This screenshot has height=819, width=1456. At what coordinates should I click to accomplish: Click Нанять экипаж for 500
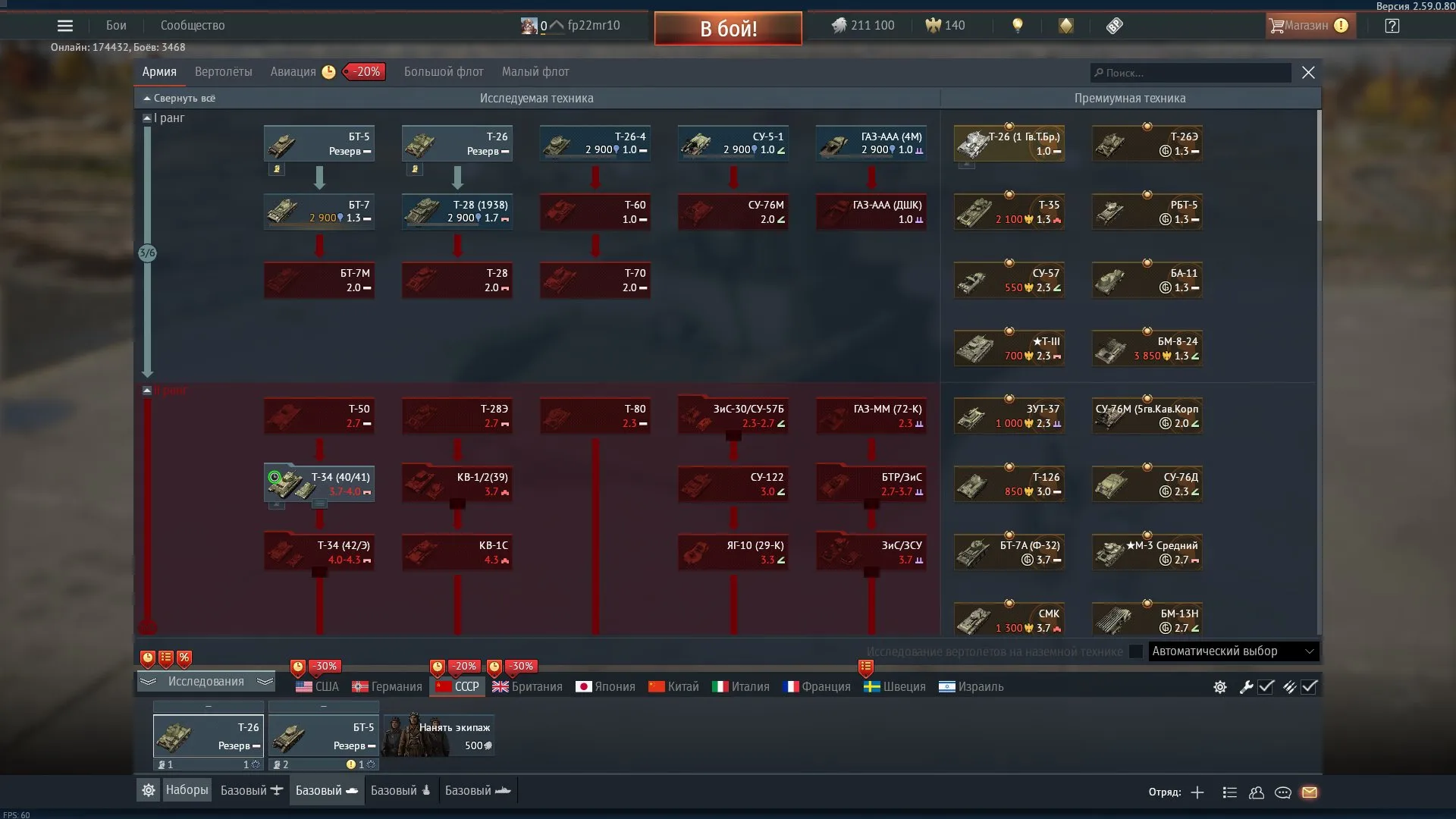click(x=439, y=736)
